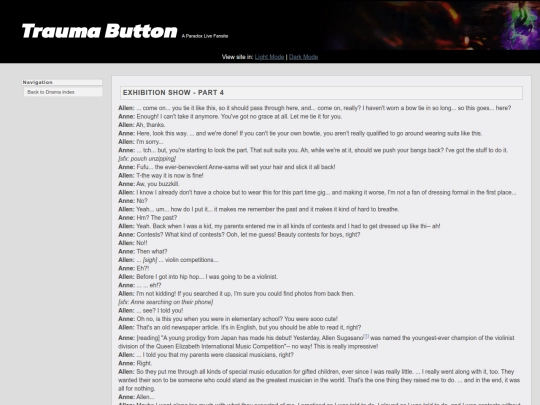Click the line "You were sooo cute!"
This screenshot has height=405, width=540.
pyautogui.click(x=228, y=319)
